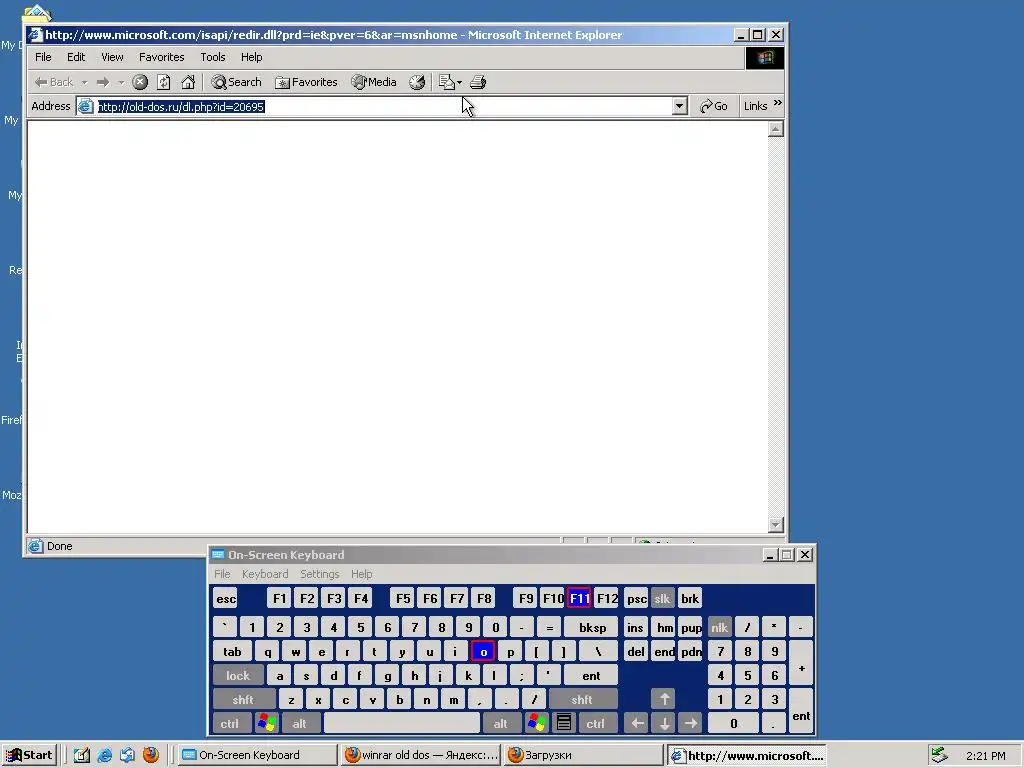Toggle the nlk num lock key

719,628
